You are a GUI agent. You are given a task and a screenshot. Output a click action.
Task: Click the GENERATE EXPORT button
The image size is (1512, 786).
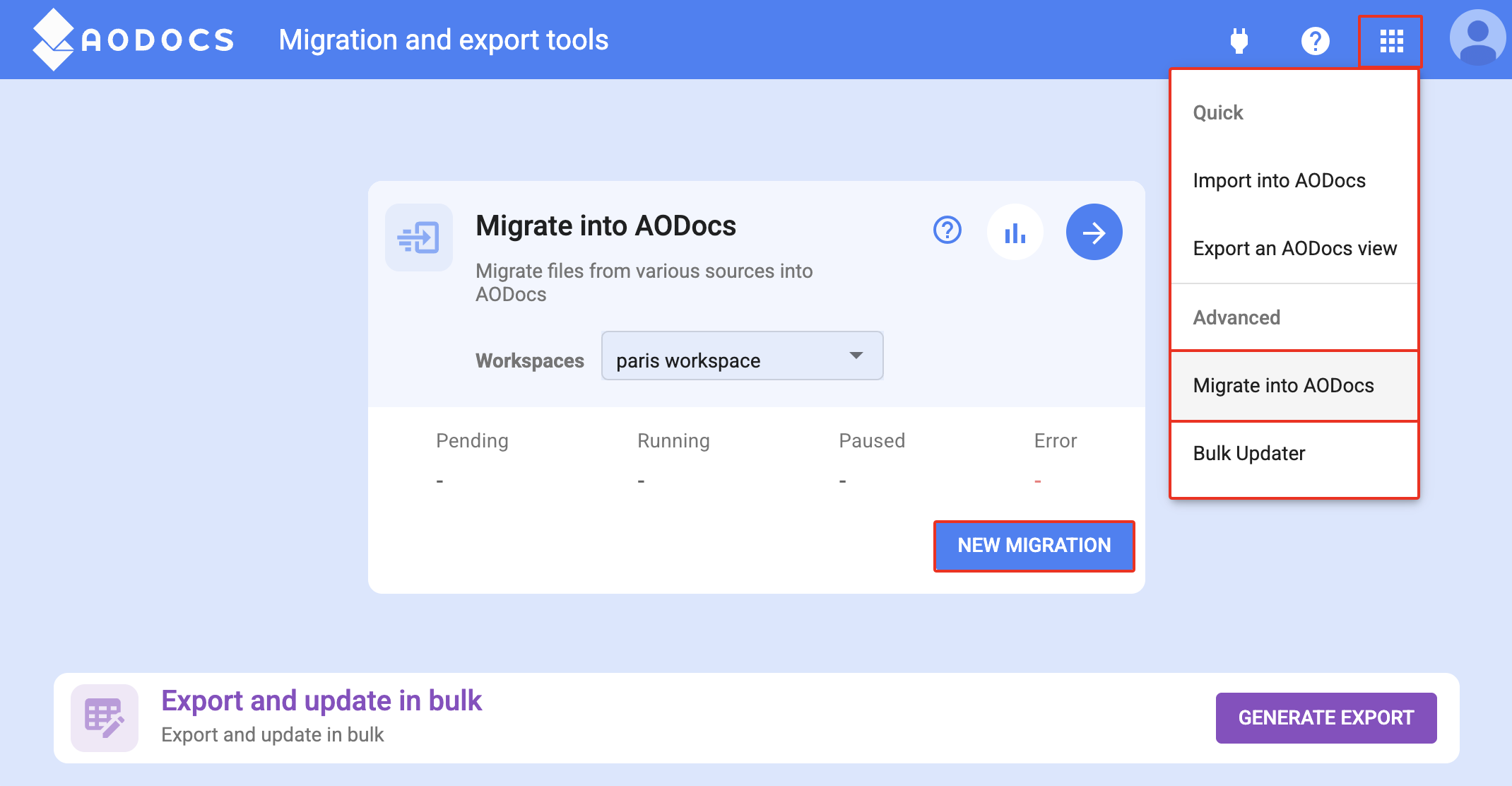coord(1326,717)
